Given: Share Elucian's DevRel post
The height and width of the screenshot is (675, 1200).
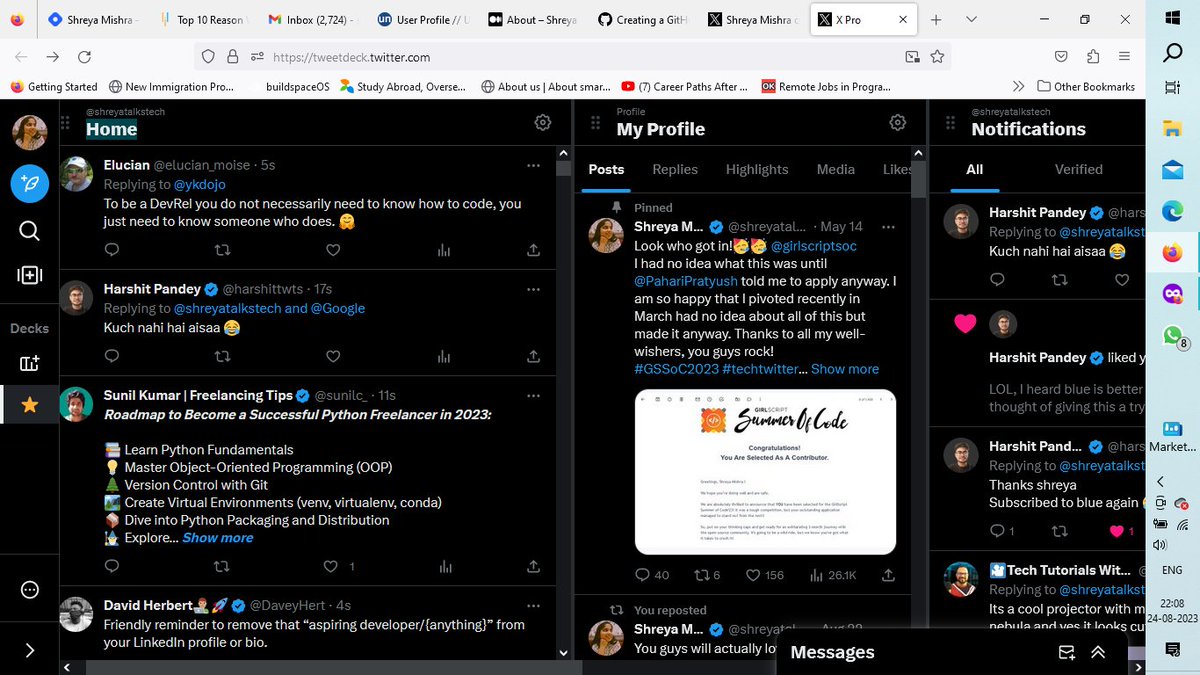Looking at the screenshot, I should (x=534, y=250).
